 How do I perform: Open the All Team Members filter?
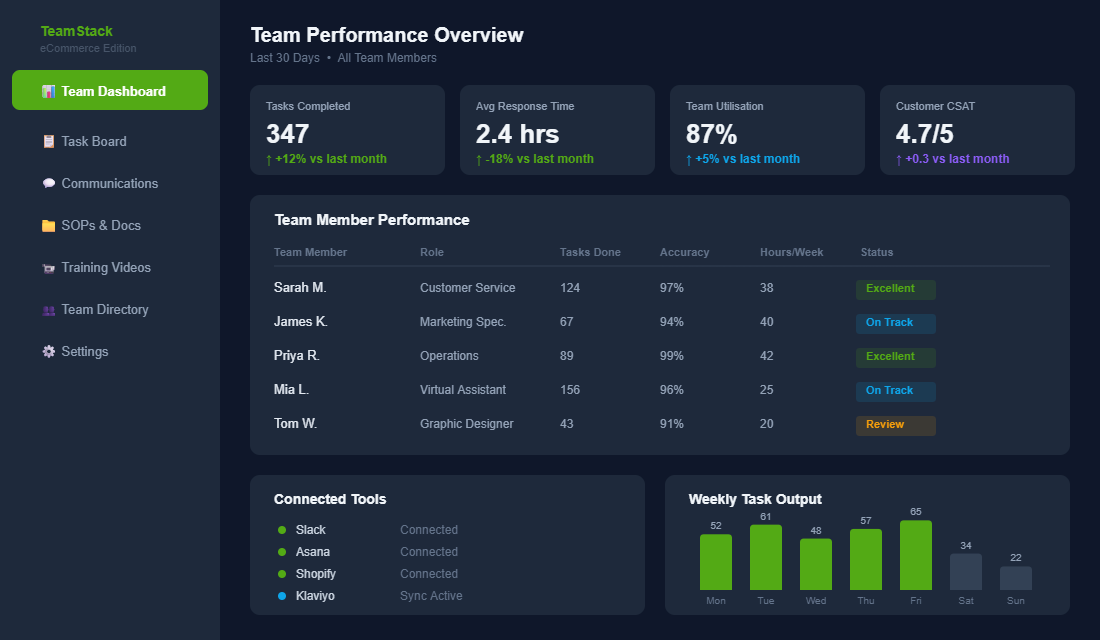pyautogui.click(x=387, y=57)
